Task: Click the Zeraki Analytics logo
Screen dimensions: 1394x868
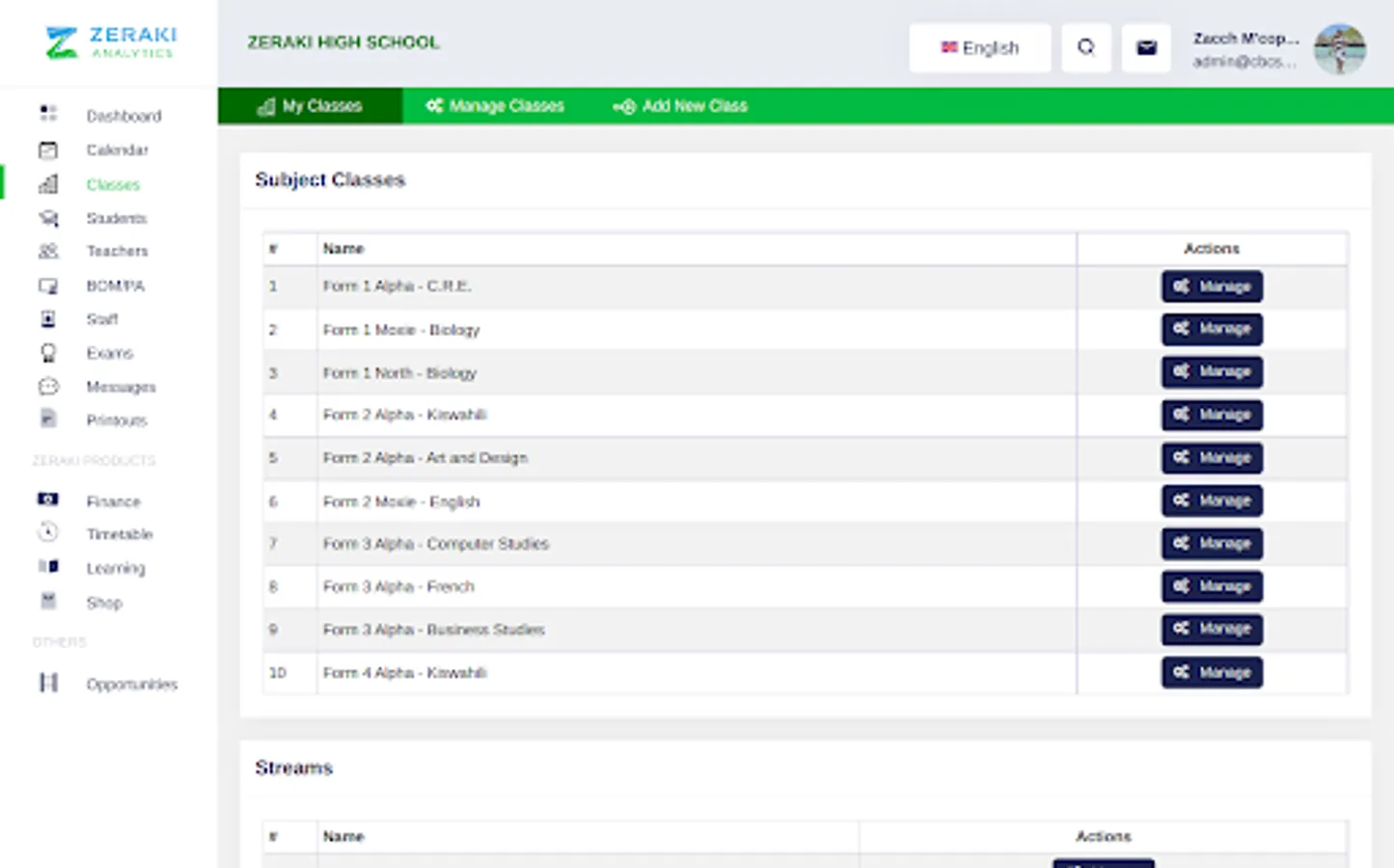Action: click(x=111, y=42)
